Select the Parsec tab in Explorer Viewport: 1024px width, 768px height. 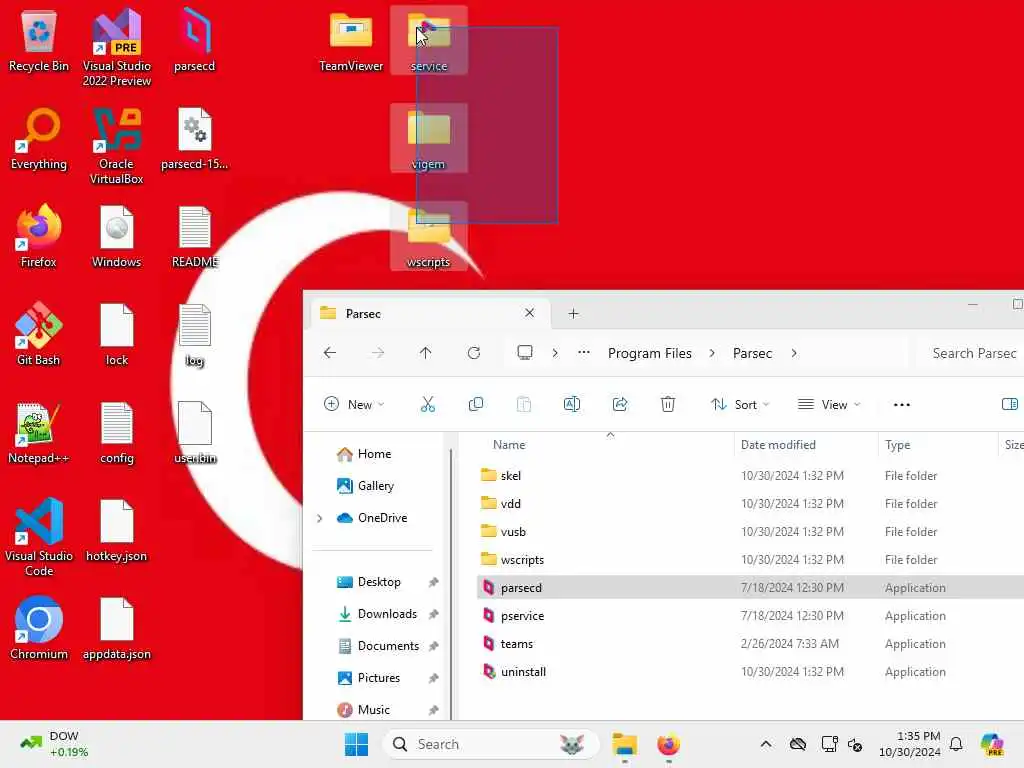point(430,313)
